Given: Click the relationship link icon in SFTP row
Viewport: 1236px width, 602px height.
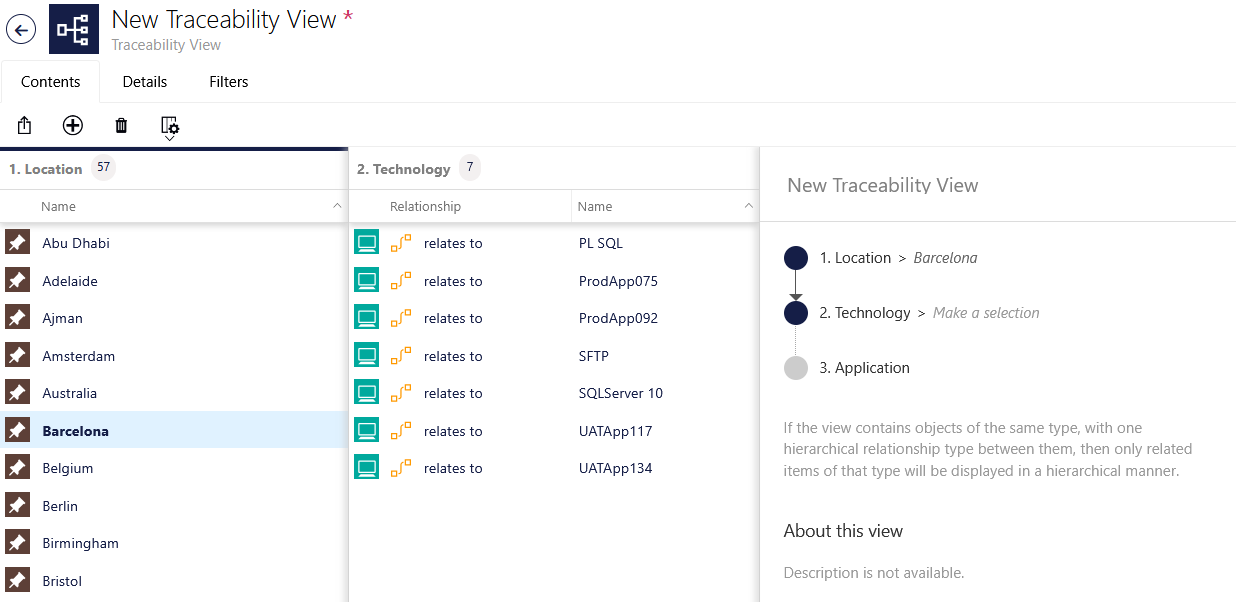Looking at the screenshot, I should click(x=401, y=356).
